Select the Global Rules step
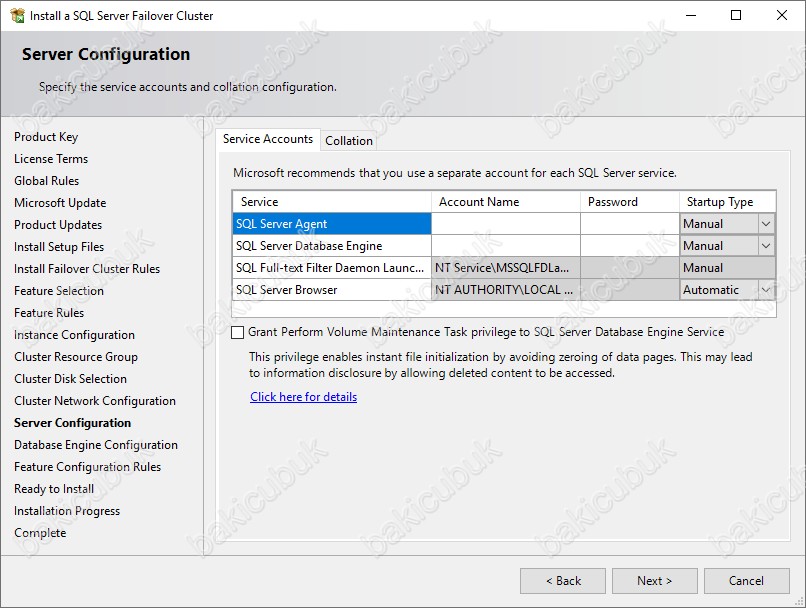Viewport: 806px width, 608px height. coord(46,181)
